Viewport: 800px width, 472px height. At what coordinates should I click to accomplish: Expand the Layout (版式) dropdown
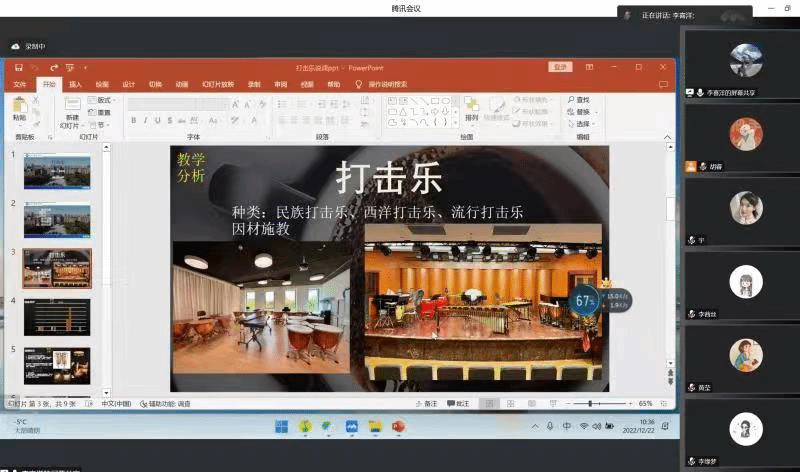102,100
